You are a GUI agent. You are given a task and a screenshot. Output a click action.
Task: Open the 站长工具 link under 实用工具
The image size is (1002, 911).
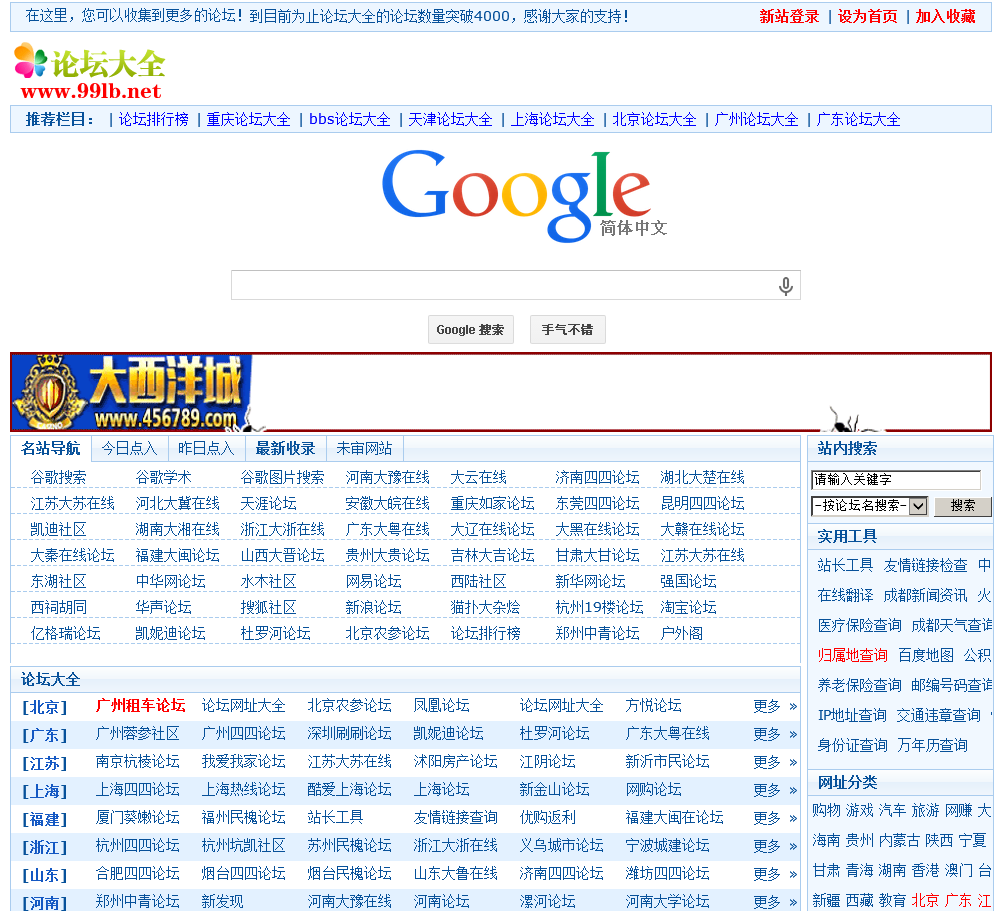point(845,565)
